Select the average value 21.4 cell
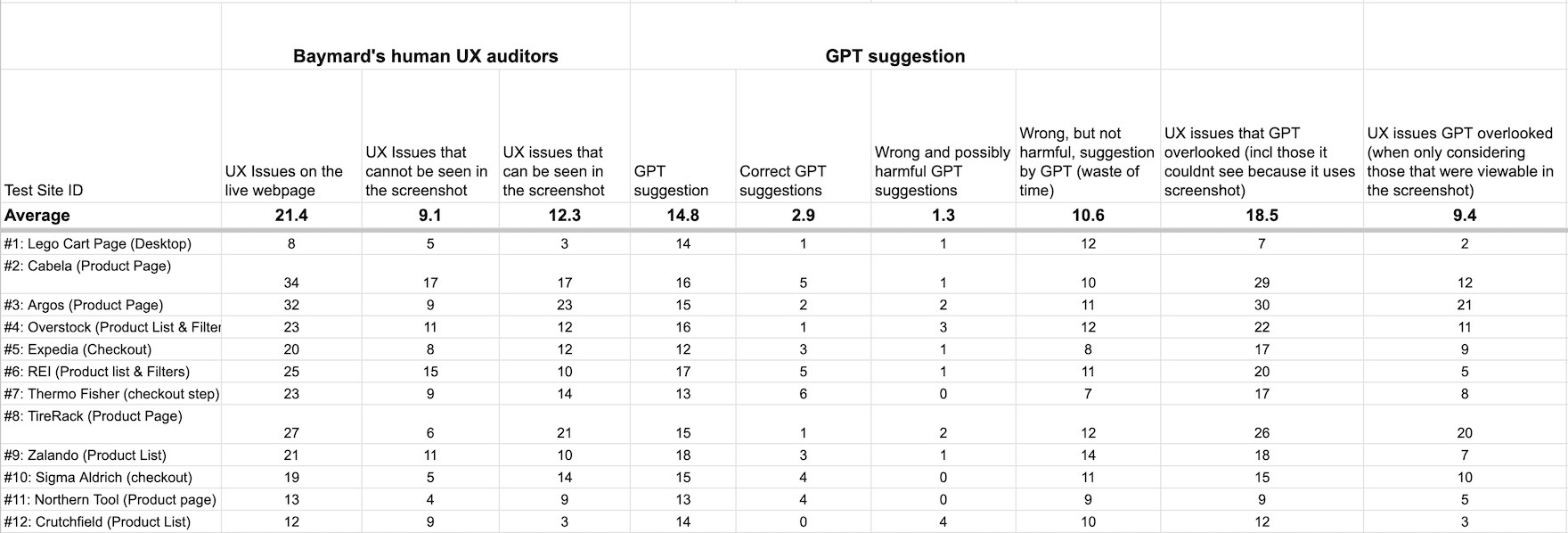 291,216
